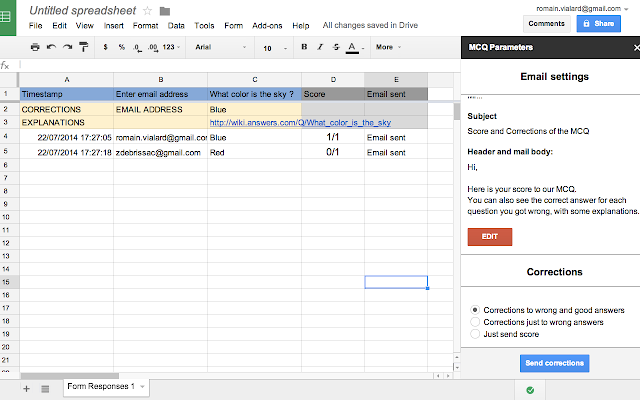Format as currency with dollar icon
This screenshot has width=640, height=400.
click(105, 47)
